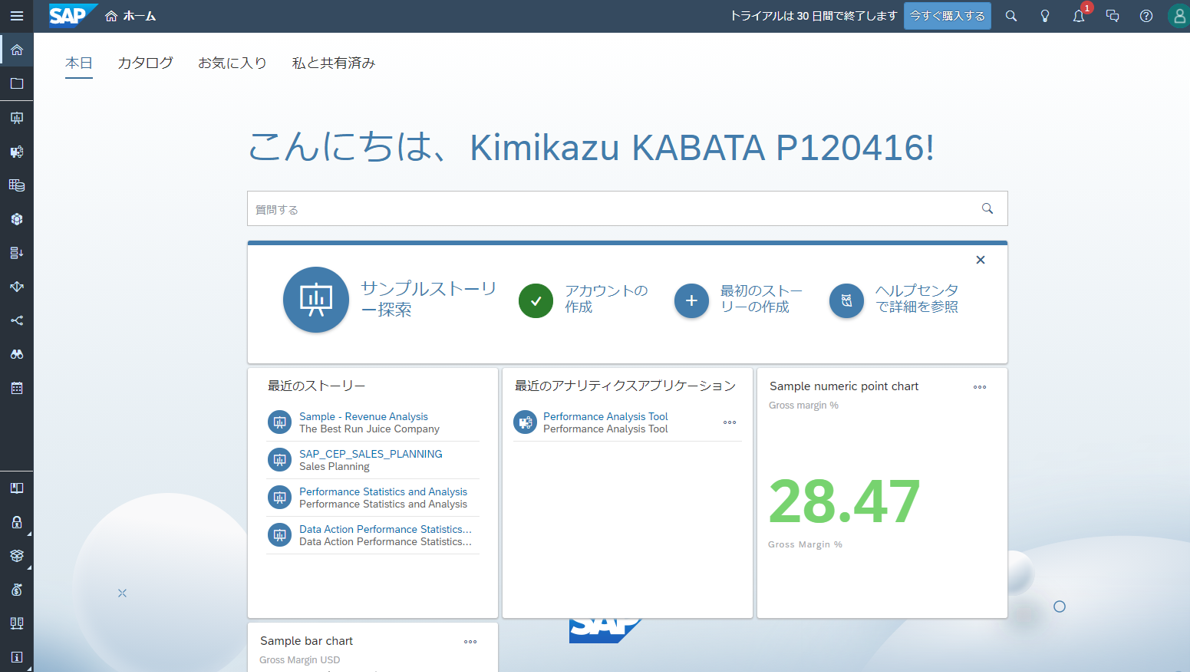This screenshot has width=1190, height=672.
Task: Open the binoculars icon in the sidebar
Action: click(17, 355)
